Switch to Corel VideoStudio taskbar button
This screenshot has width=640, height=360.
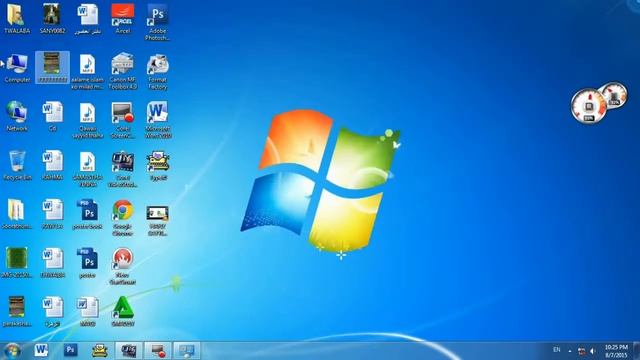[129, 350]
